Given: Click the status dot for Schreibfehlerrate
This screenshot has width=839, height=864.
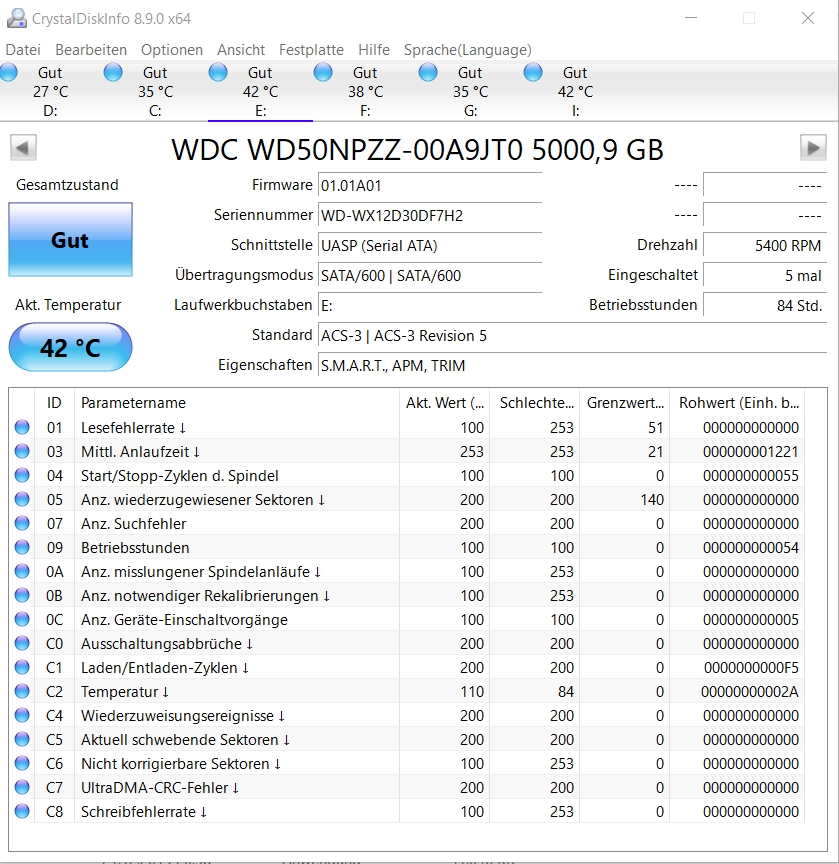Looking at the screenshot, I should click(22, 811).
